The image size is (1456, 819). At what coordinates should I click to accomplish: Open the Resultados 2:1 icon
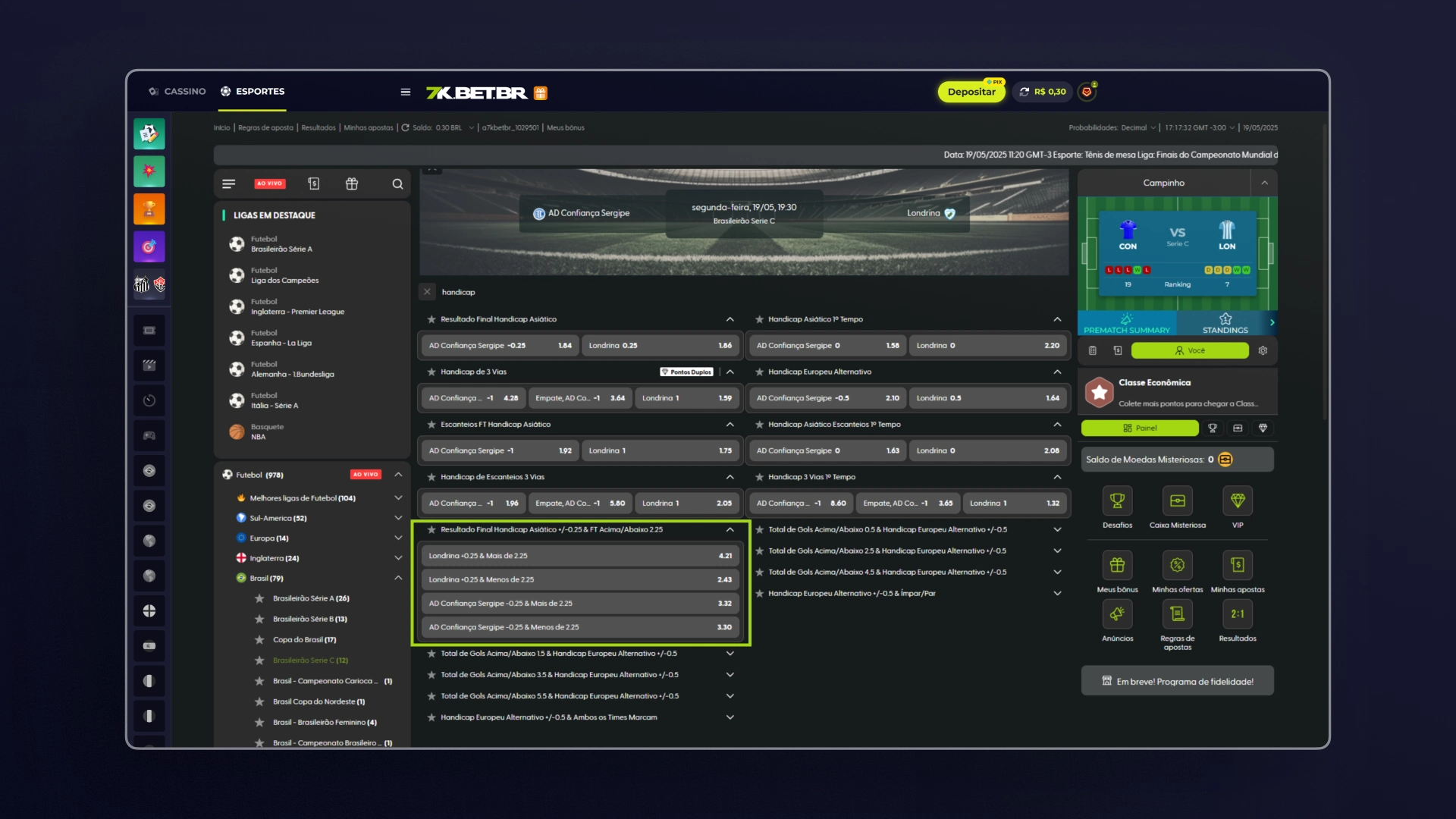[x=1238, y=614]
